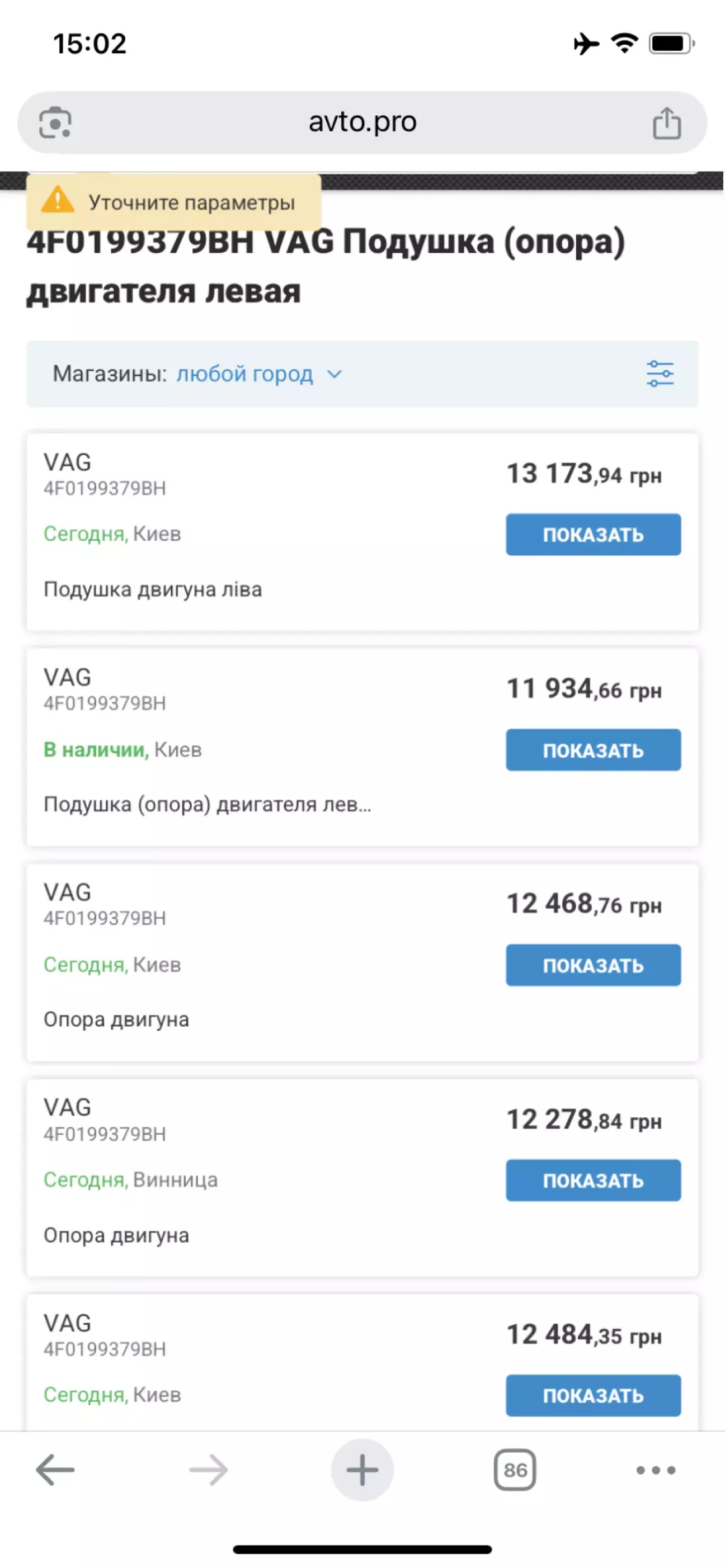Go back using the browser back arrow
Viewport: 725px width, 1568px height.
(x=55, y=1470)
